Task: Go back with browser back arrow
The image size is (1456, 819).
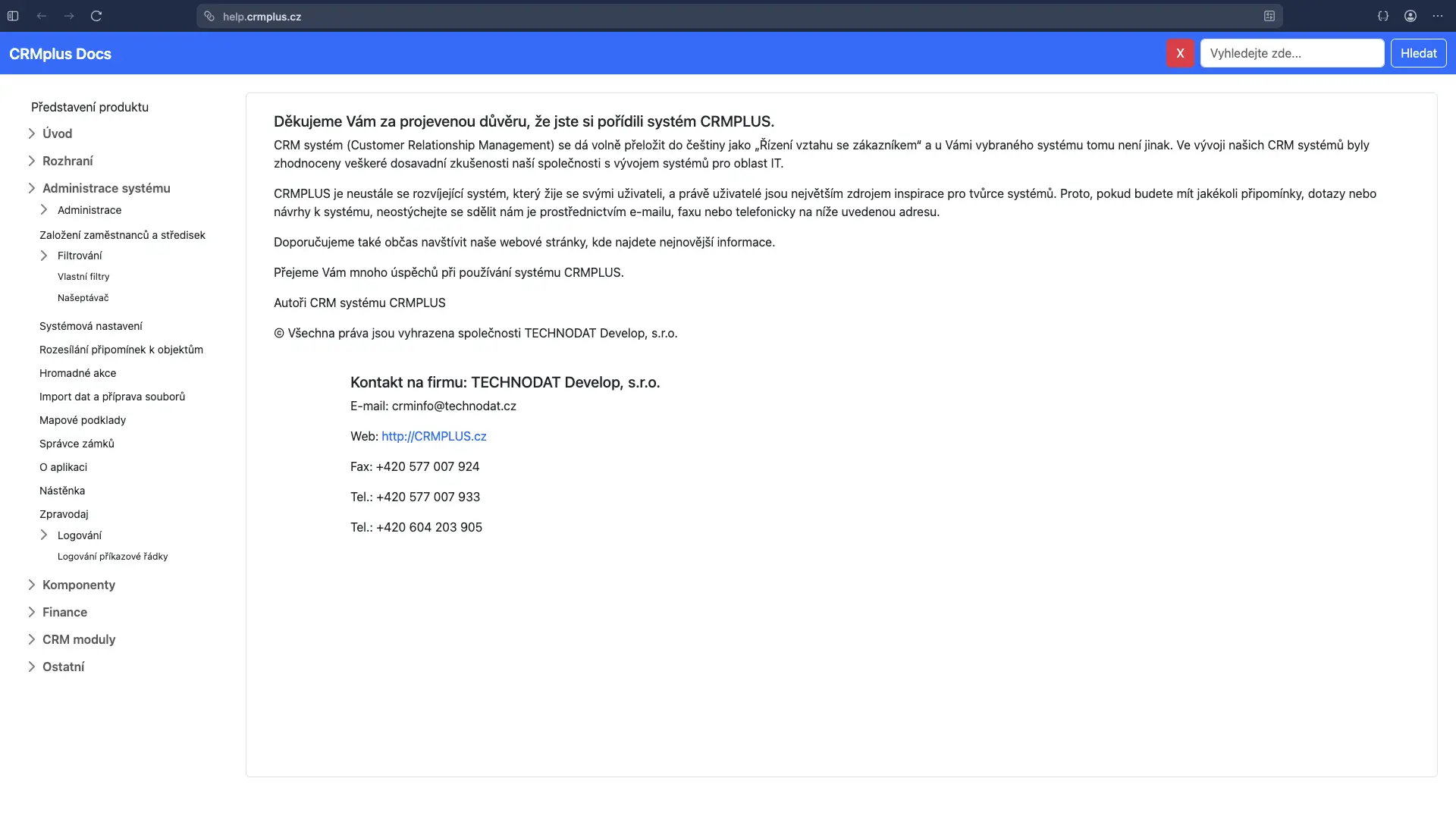Action: 42,16
